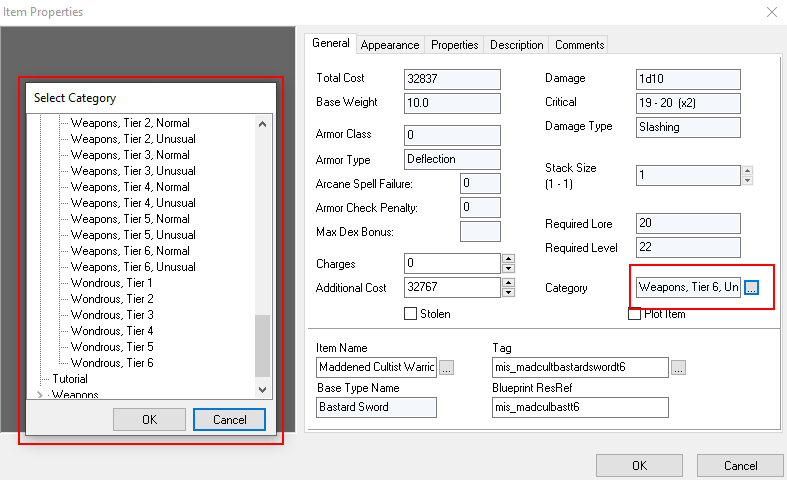Viewport: 787px width, 480px height.
Task: Click the ellipsis button next to Item Name
Action: click(446, 368)
